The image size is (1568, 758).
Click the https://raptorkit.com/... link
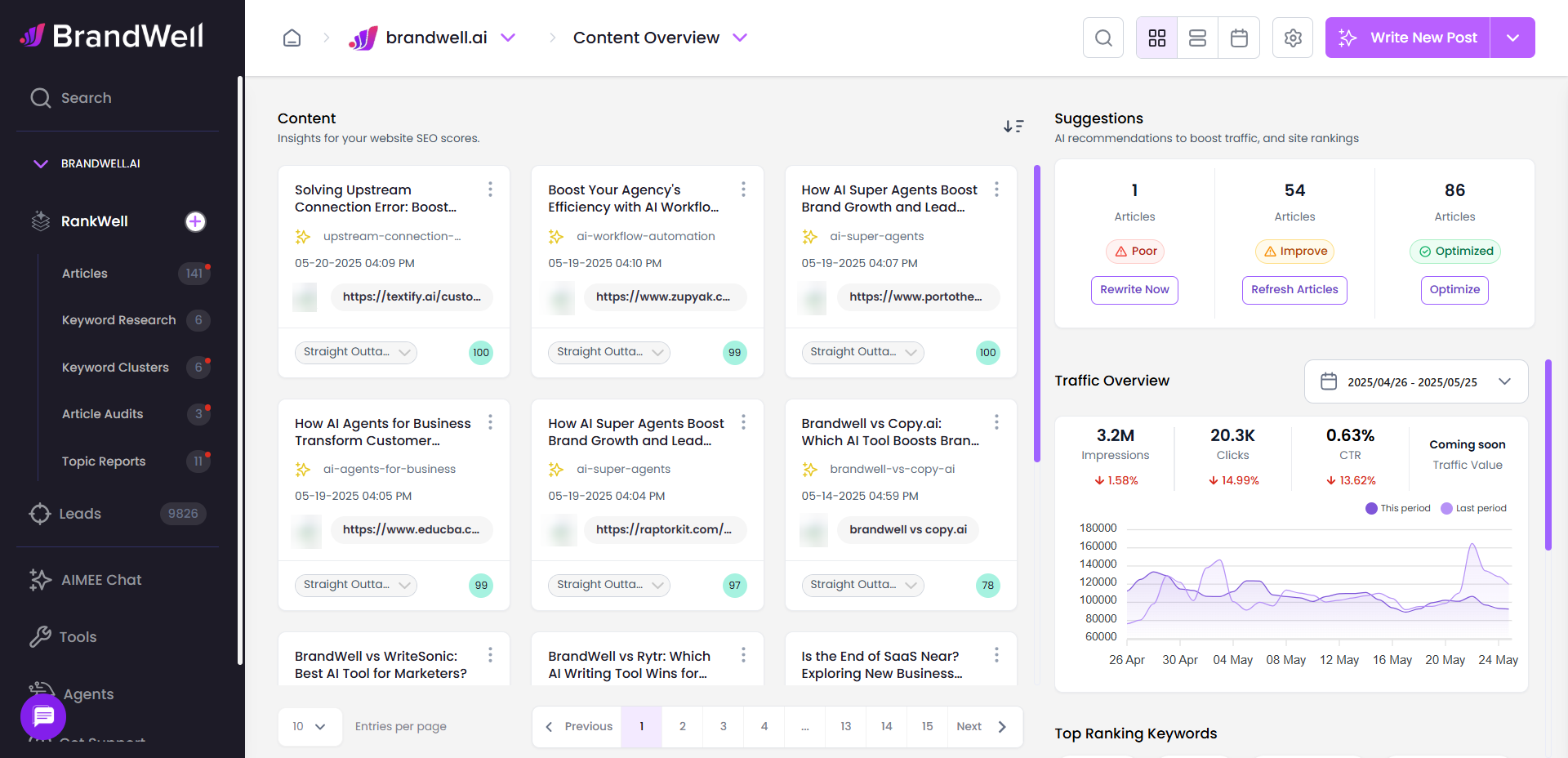[x=665, y=529]
